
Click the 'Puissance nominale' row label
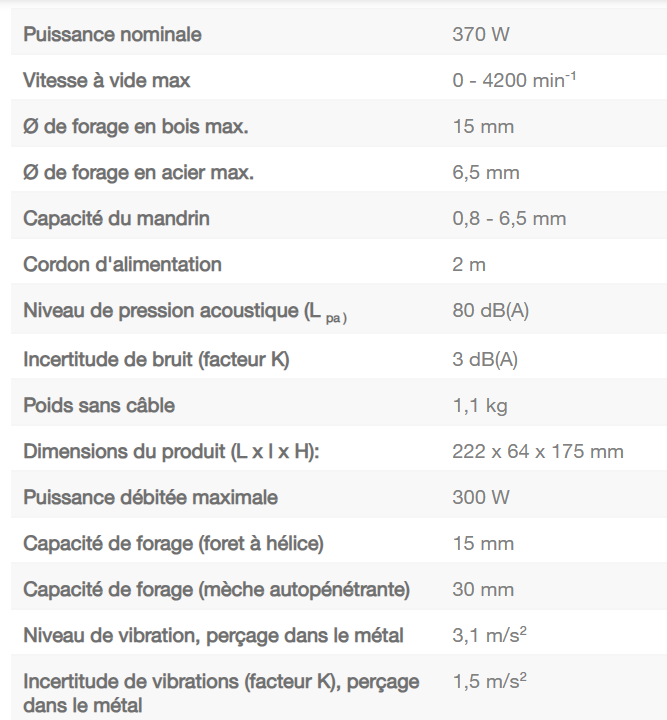point(112,35)
